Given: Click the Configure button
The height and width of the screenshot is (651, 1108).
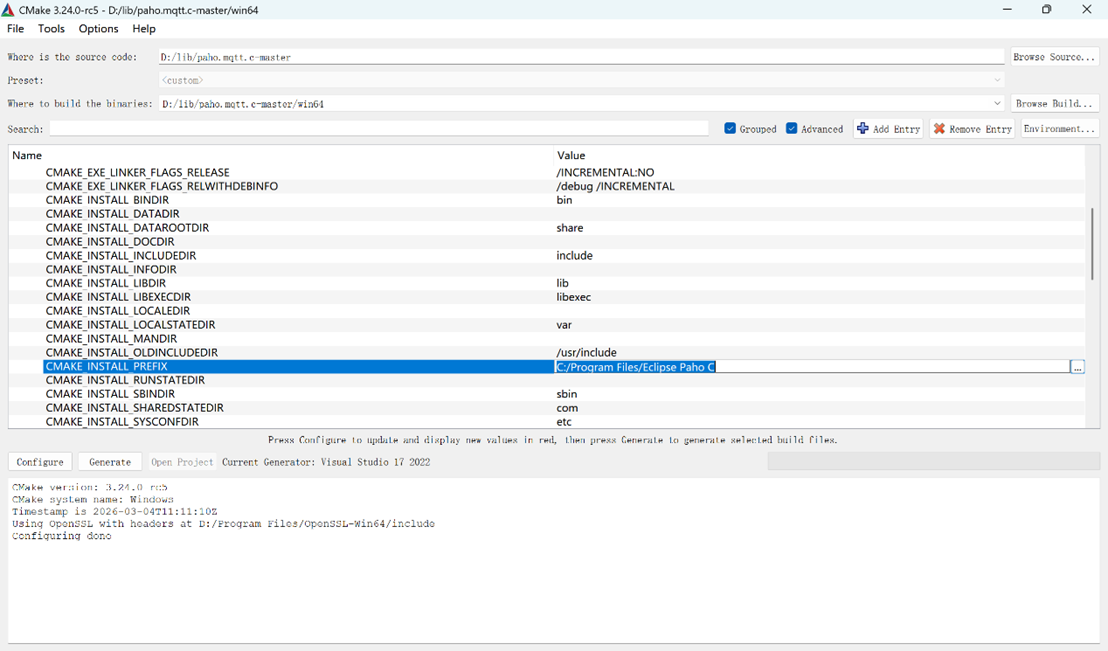Looking at the screenshot, I should [x=40, y=462].
